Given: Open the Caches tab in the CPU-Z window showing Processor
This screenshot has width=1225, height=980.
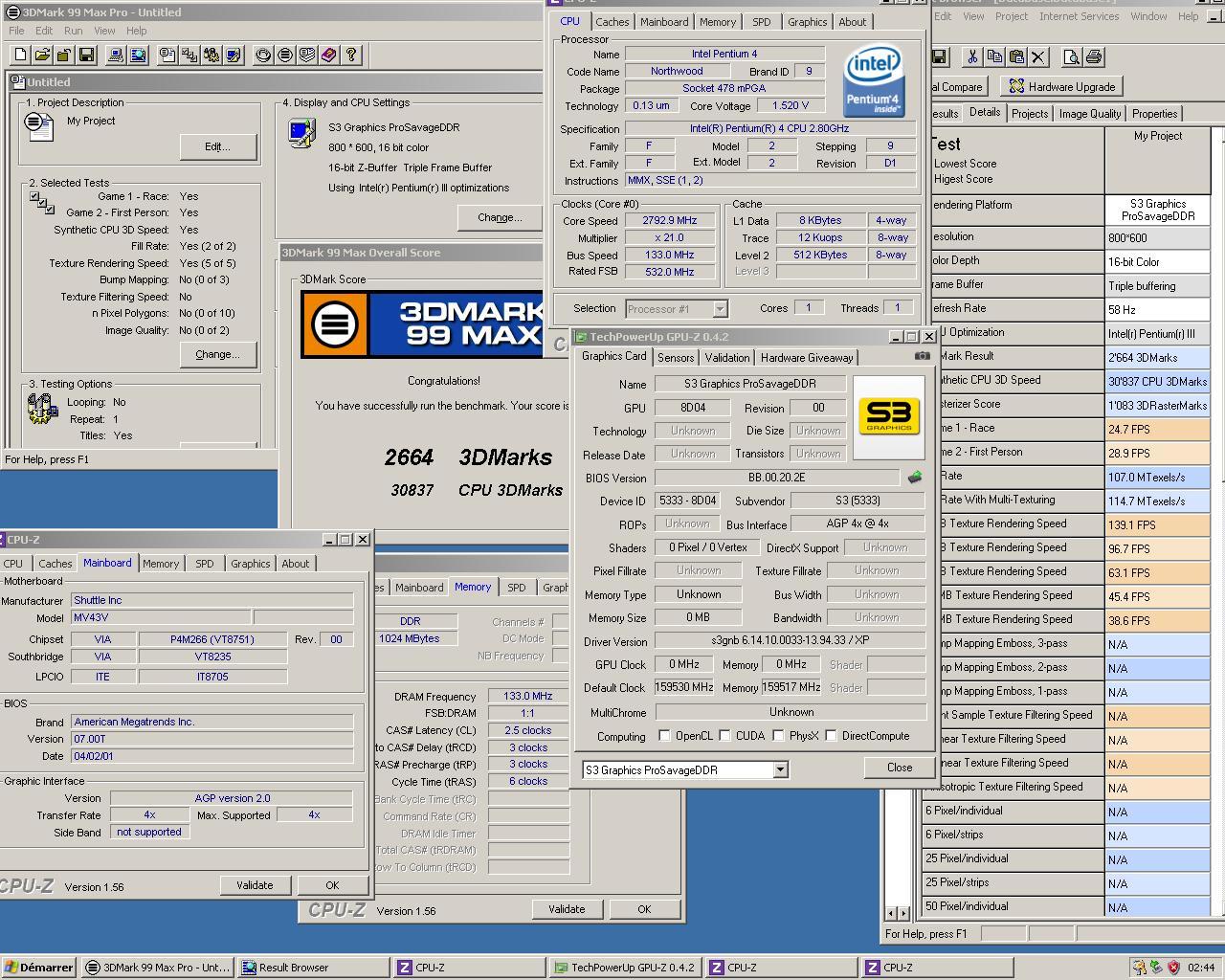Looking at the screenshot, I should 612,22.
